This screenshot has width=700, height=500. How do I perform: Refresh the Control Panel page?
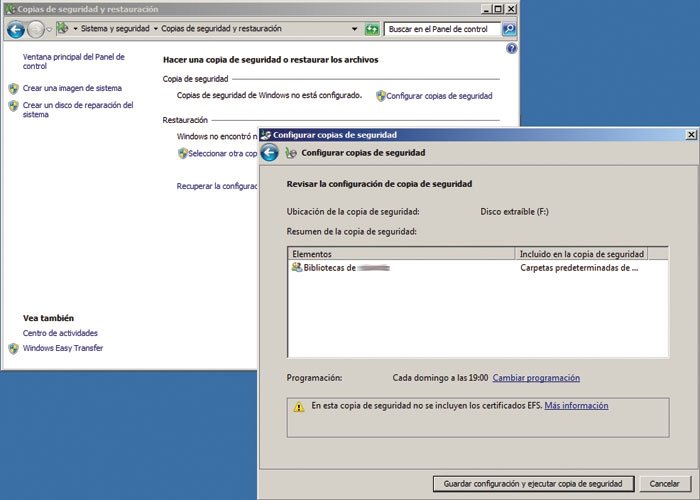[372, 29]
